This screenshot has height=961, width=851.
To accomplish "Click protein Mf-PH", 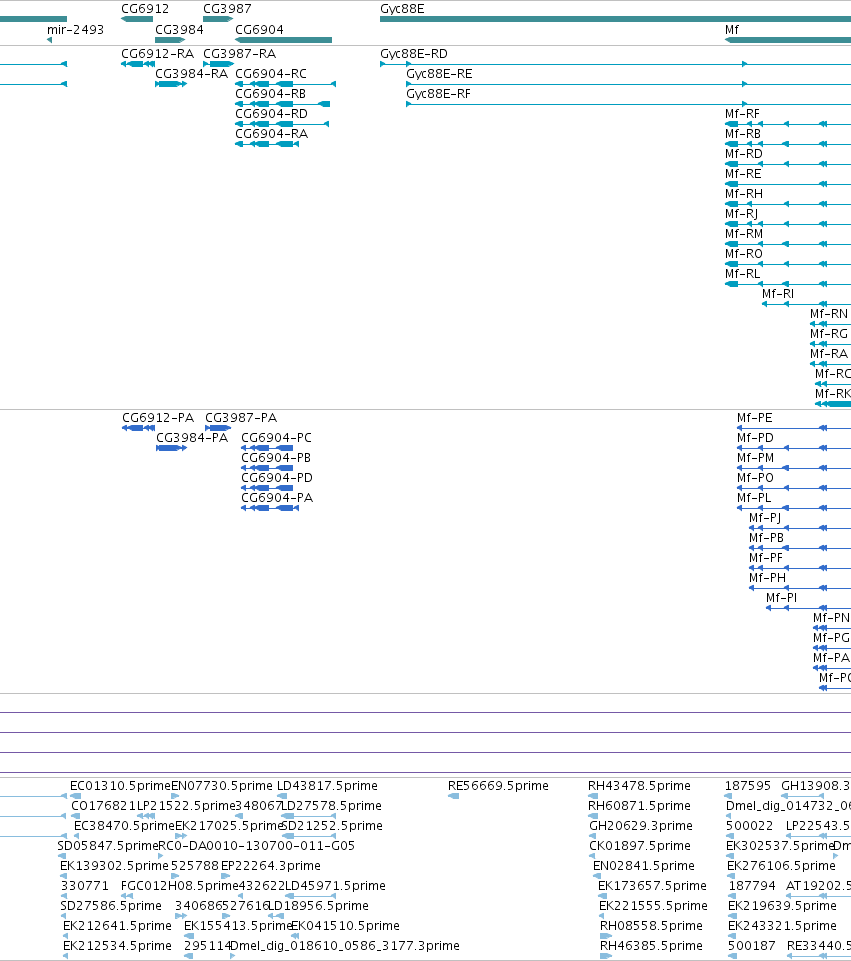I will (767, 578).
